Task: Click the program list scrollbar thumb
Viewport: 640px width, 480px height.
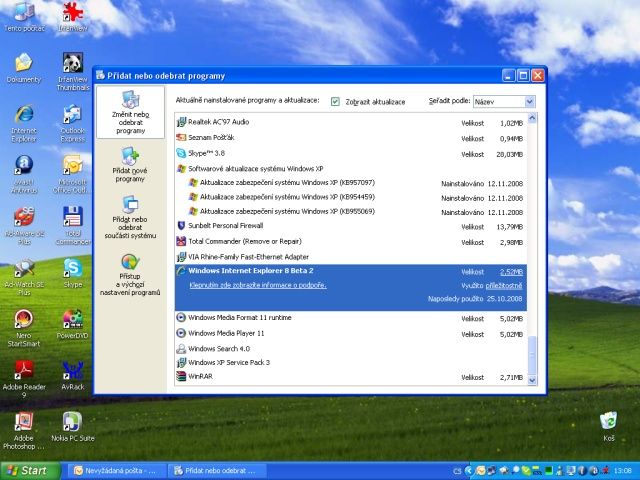Action: click(532, 355)
